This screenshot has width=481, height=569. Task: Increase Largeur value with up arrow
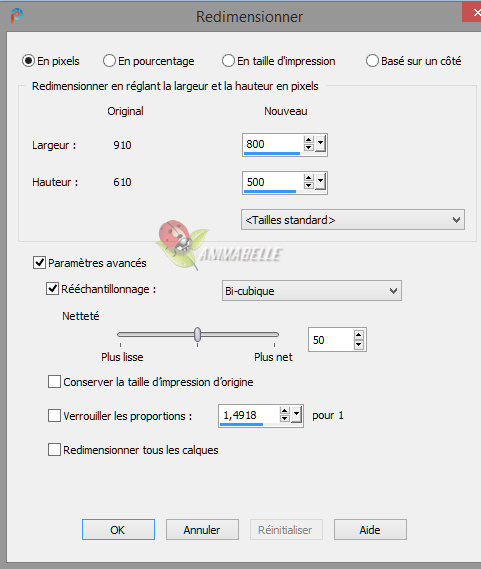click(x=309, y=140)
